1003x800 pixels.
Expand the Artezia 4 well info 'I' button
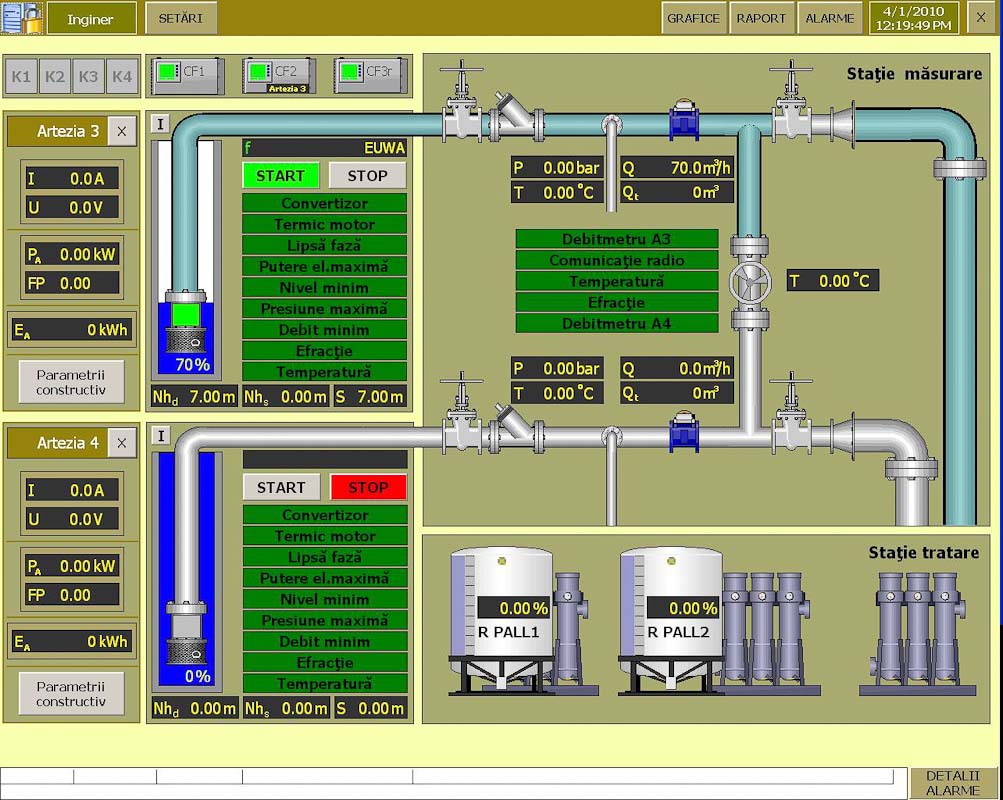pos(160,436)
